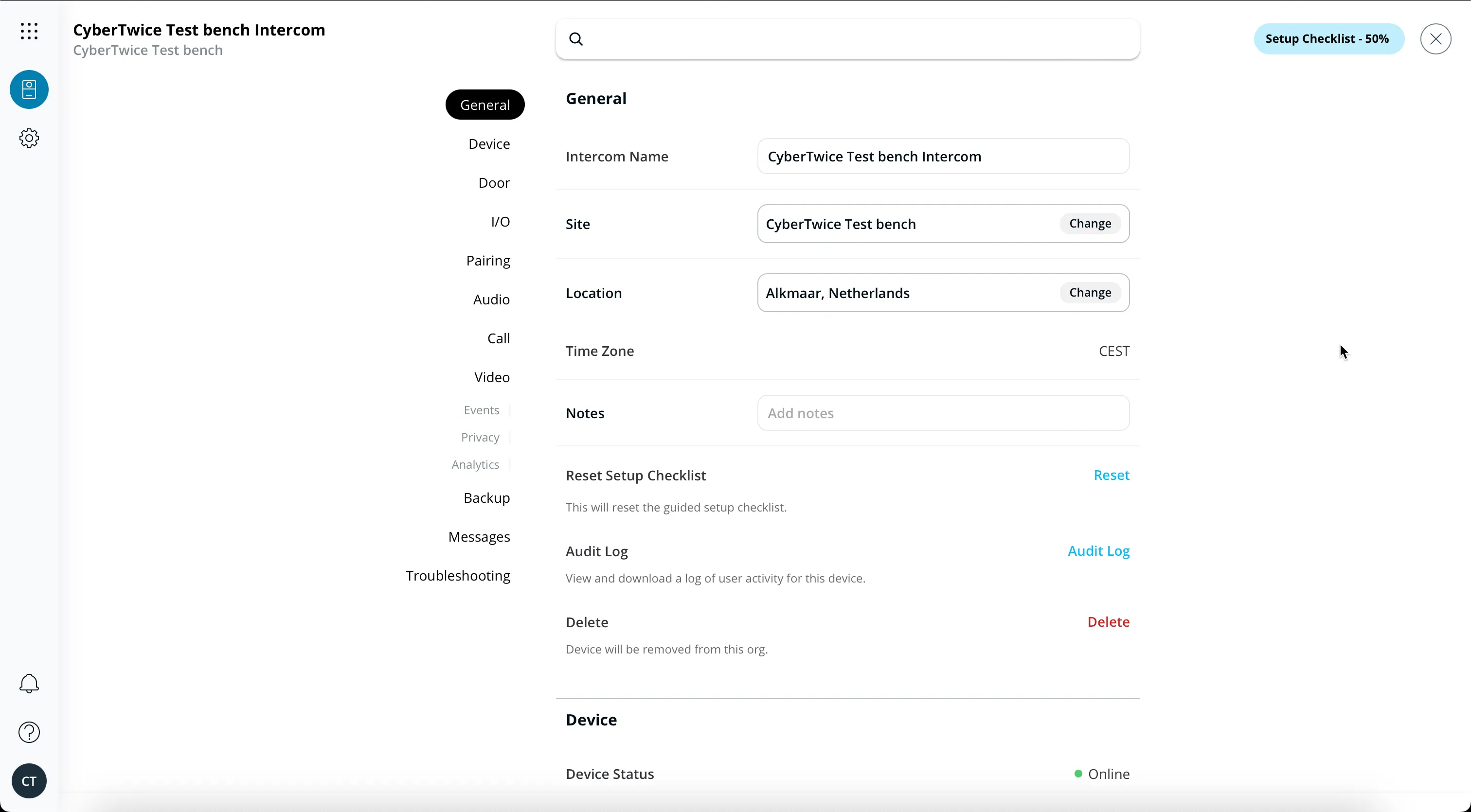Select the intercom device sidebar icon

pyautogui.click(x=29, y=89)
